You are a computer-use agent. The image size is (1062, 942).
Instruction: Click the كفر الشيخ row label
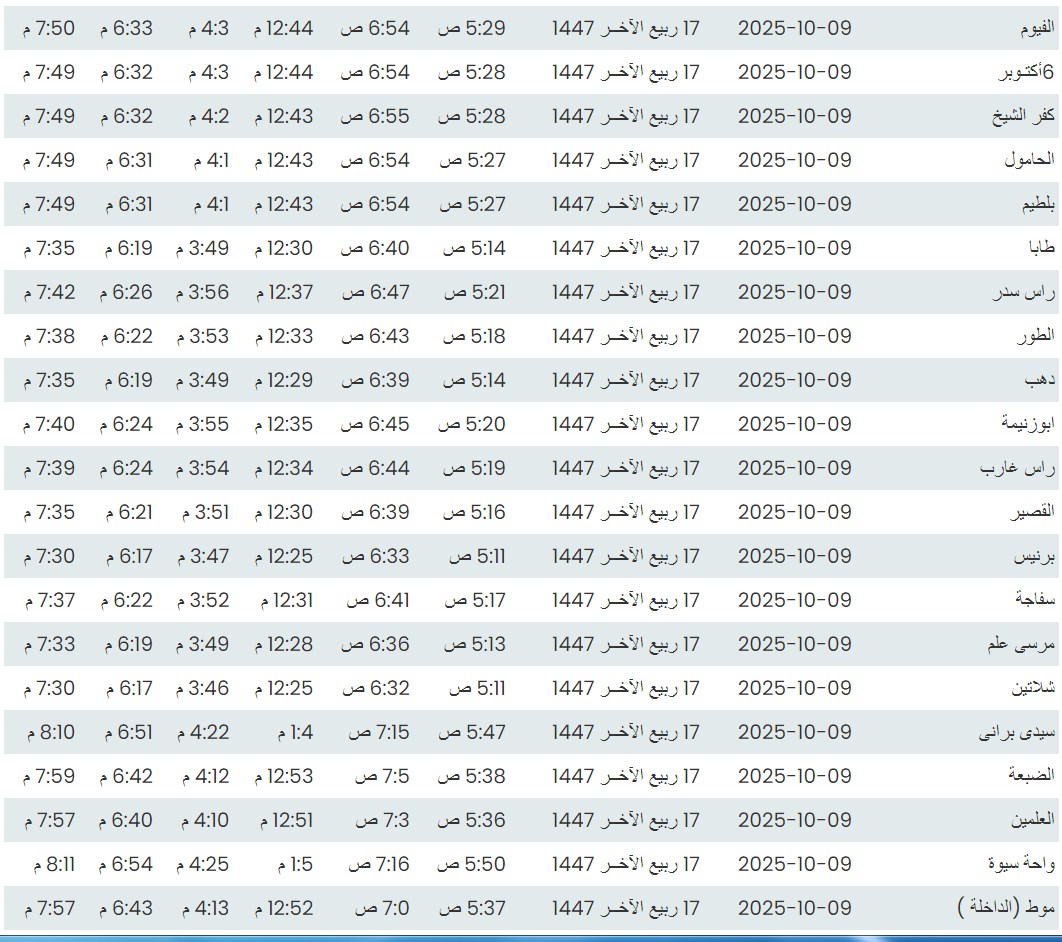click(1021, 117)
